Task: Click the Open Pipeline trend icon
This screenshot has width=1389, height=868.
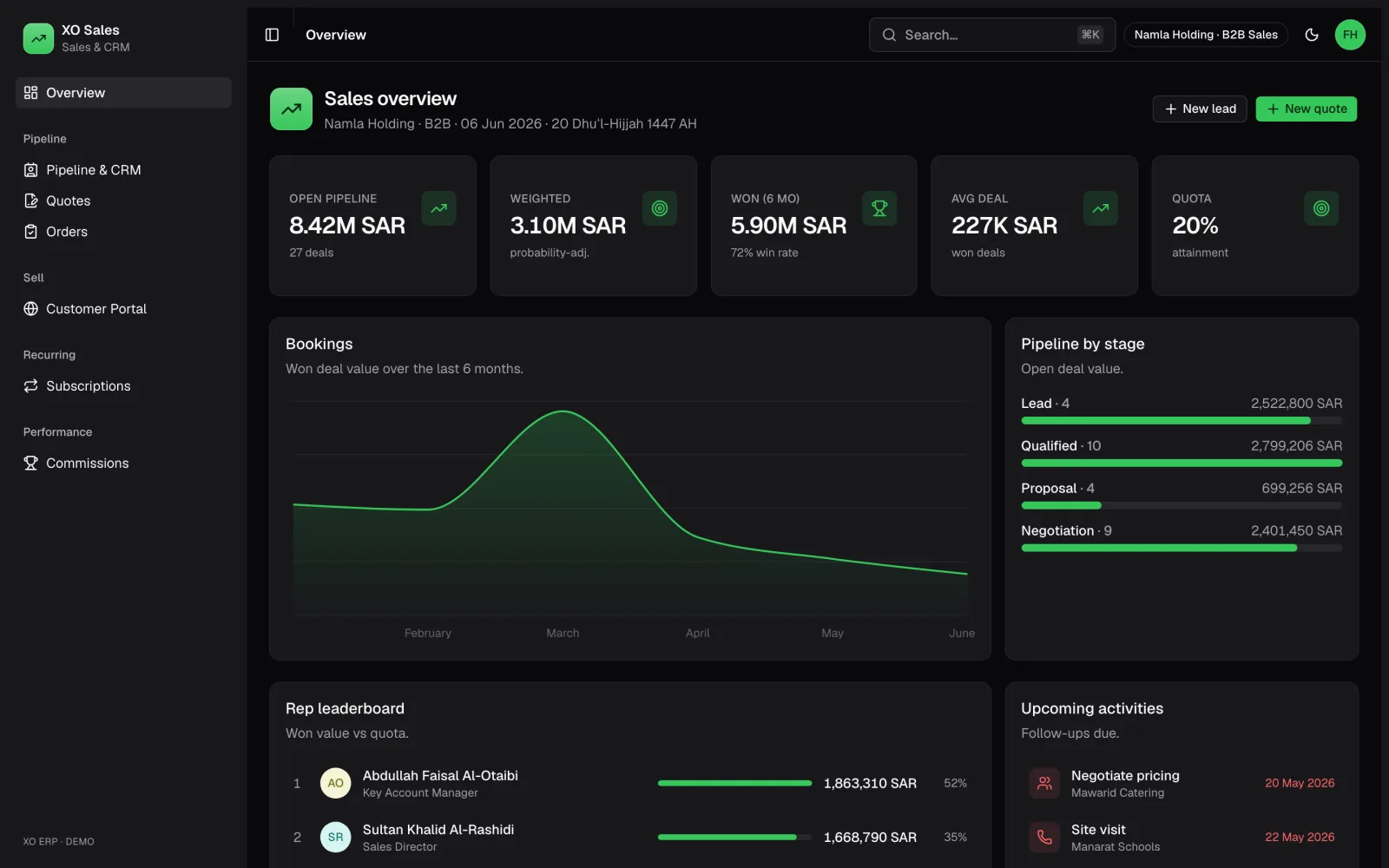Action: pyautogui.click(x=438, y=208)
